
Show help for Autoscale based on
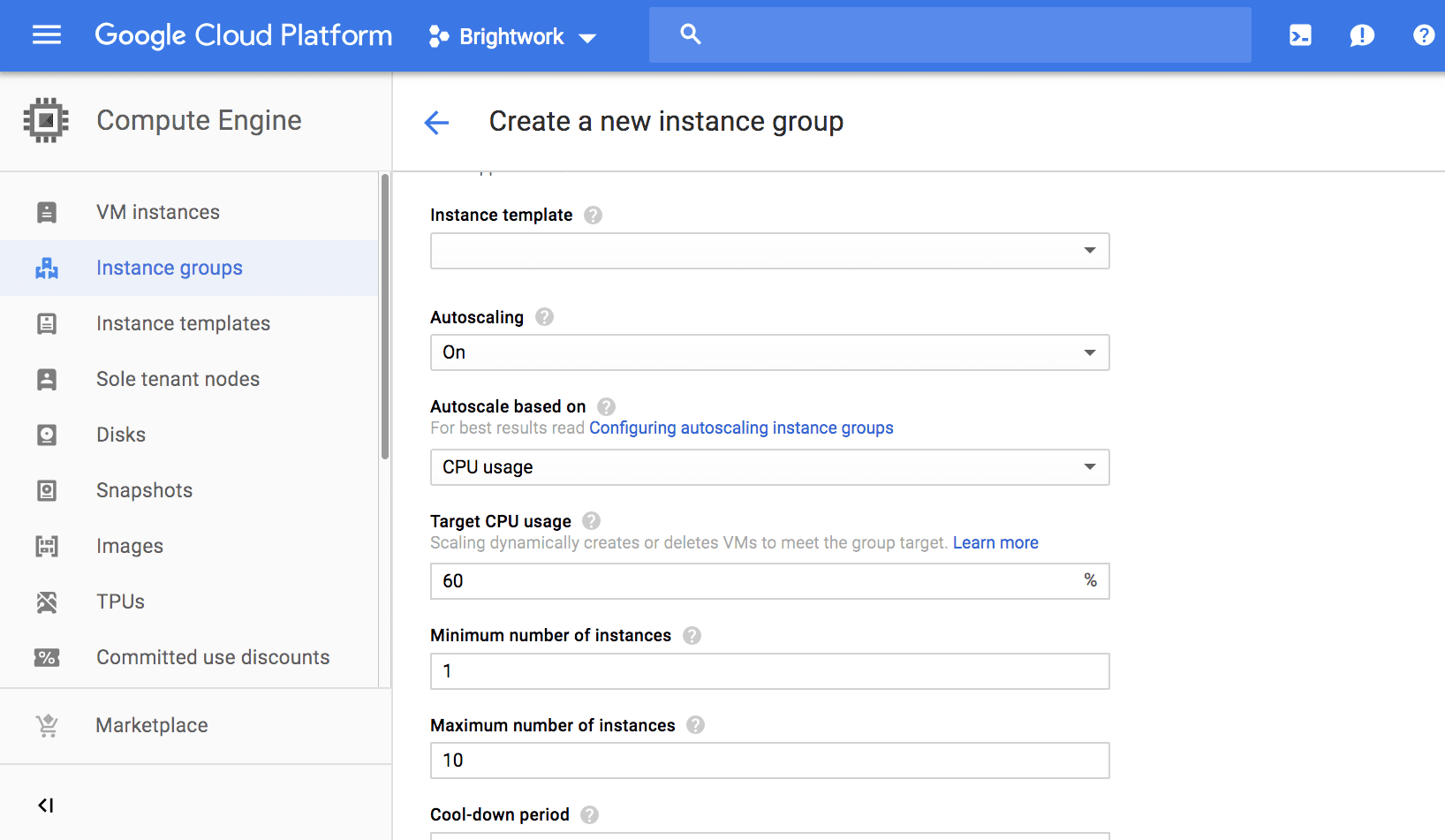pyautogui.click(x=606, y=406)
